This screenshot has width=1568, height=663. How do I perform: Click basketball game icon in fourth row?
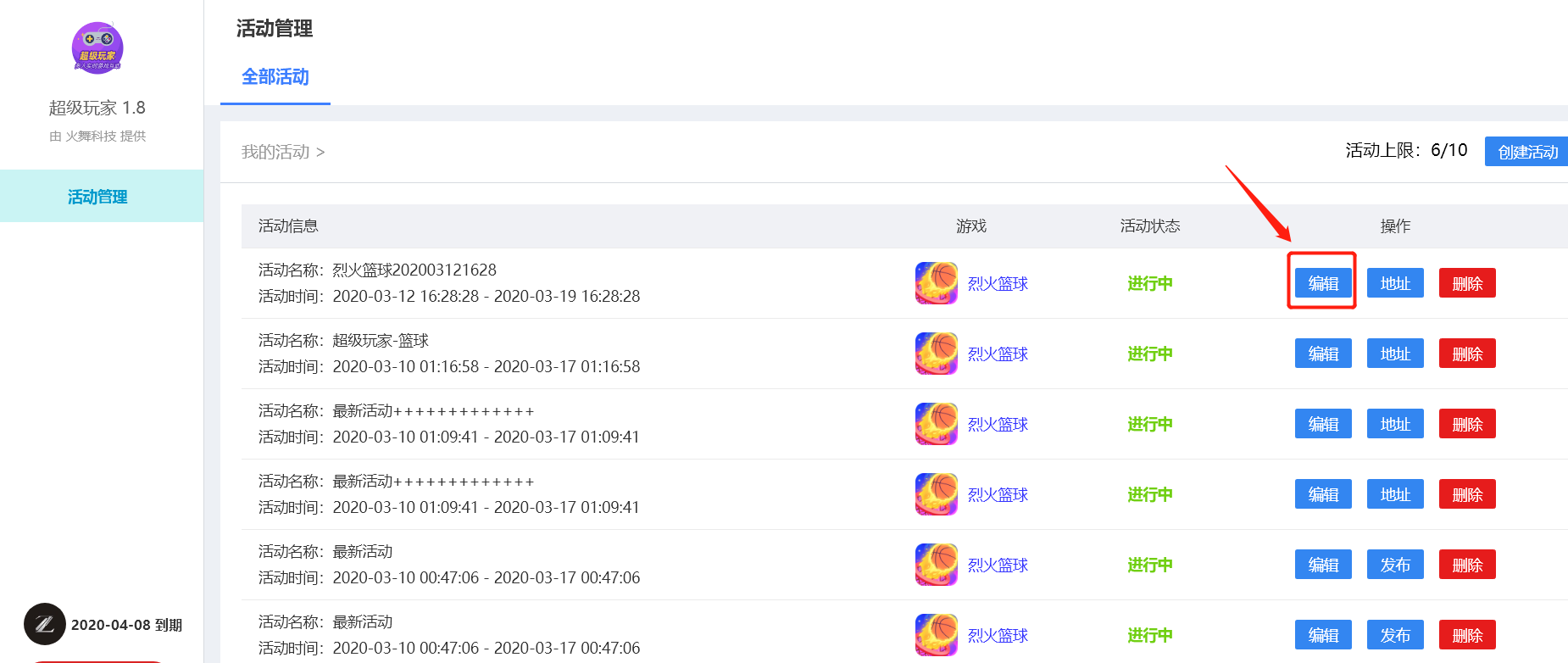tap(936, 494)
